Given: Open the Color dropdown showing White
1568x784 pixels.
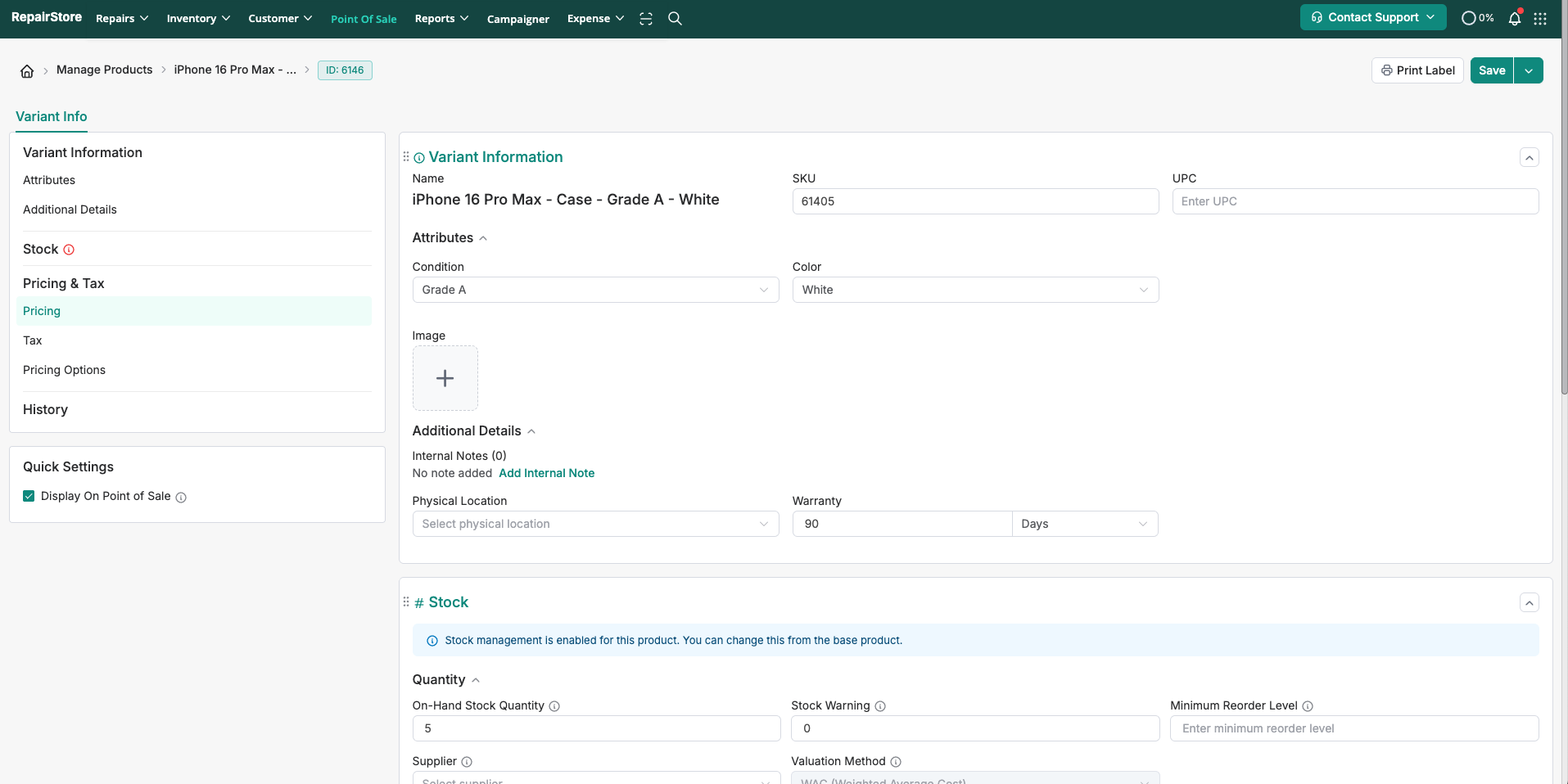Looking at the screenshot, I should click(x=974, y=290).
